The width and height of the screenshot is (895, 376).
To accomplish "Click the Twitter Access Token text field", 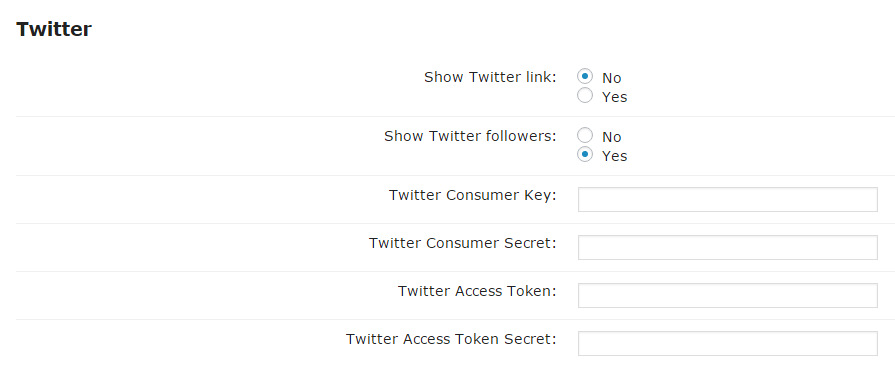I will [x=728, y=295].
